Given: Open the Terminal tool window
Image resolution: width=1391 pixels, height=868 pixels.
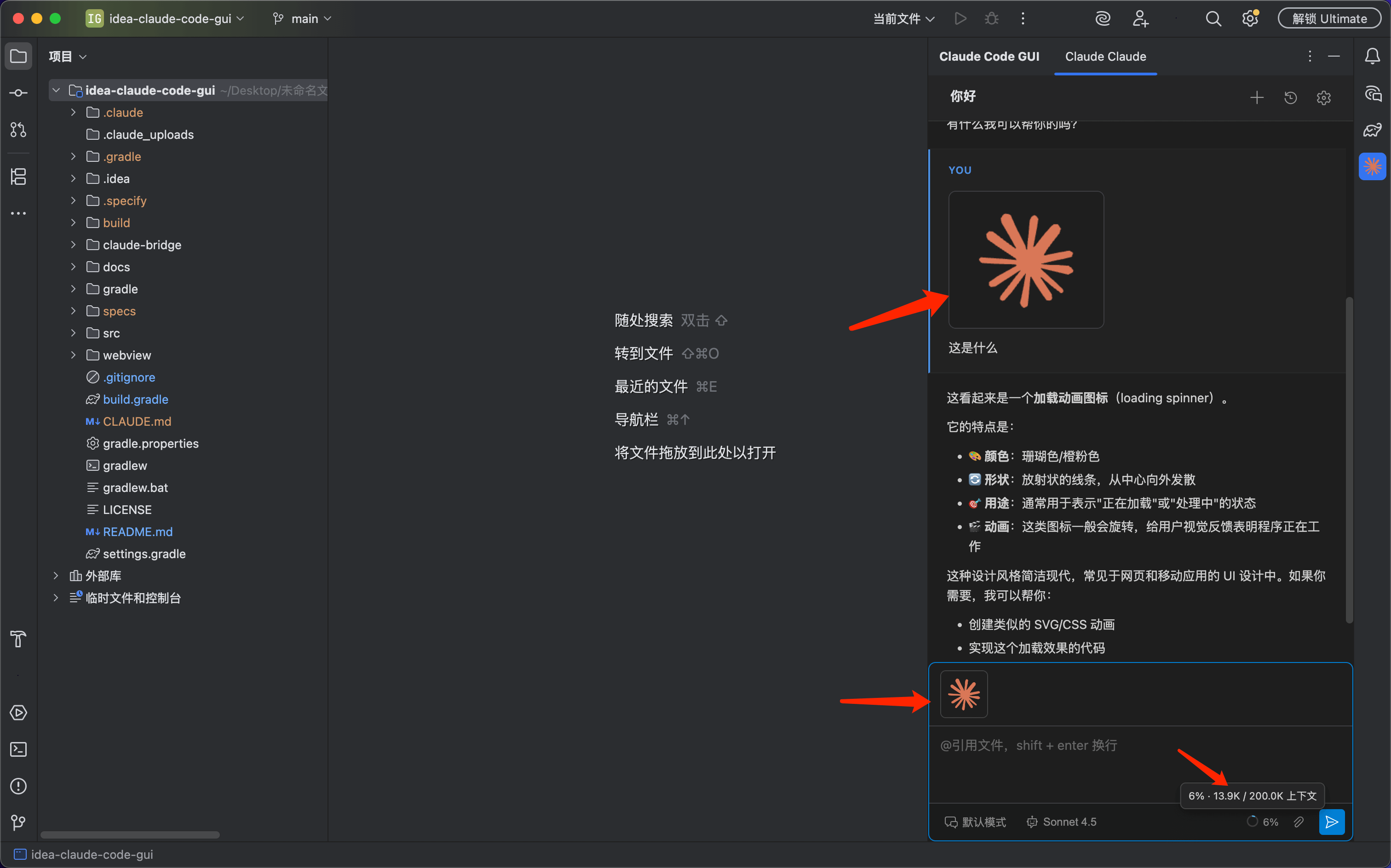Looking at the screenshot, I should coord(18,749).
